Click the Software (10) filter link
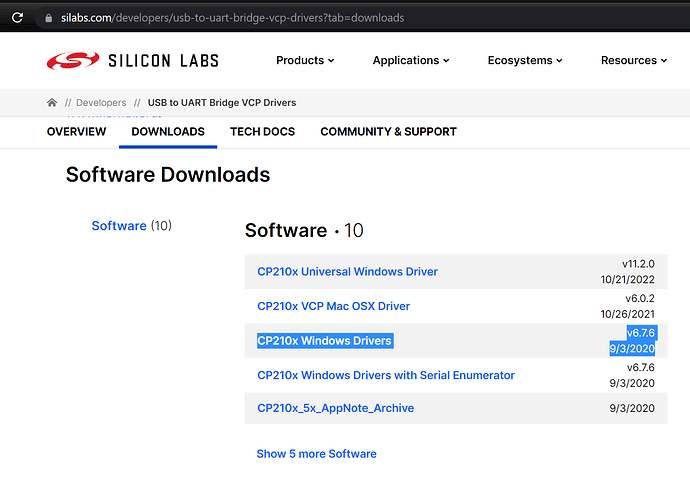 pyautogui.click(x=132, y=226)
